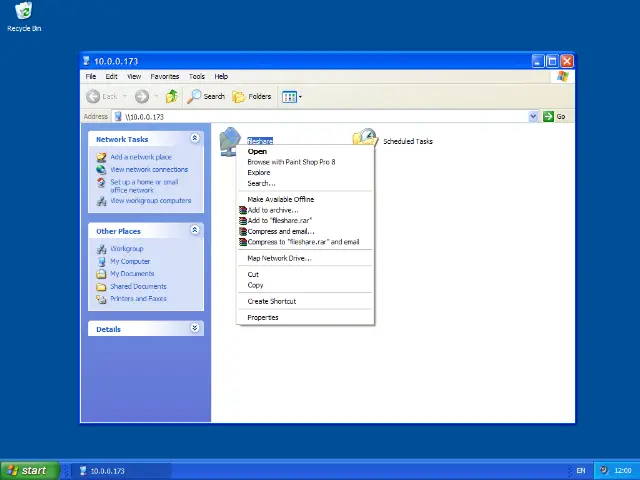Expand the Details panel
Screen dimensions: 640x480
(195, 328)
